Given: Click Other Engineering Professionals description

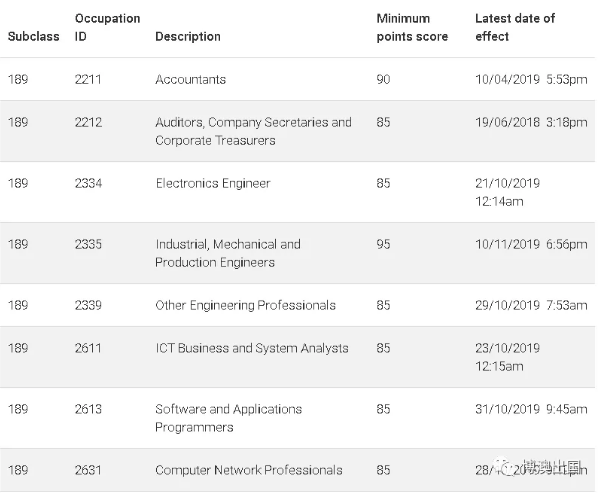Looking at the screenshot, I should [x=245, y=306].
